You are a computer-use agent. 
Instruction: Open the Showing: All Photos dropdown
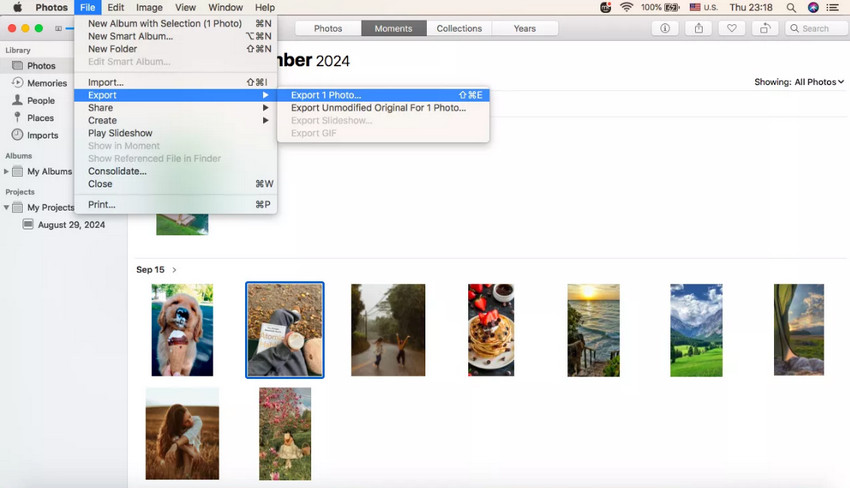pyautogui.click(x=799, y=82)
